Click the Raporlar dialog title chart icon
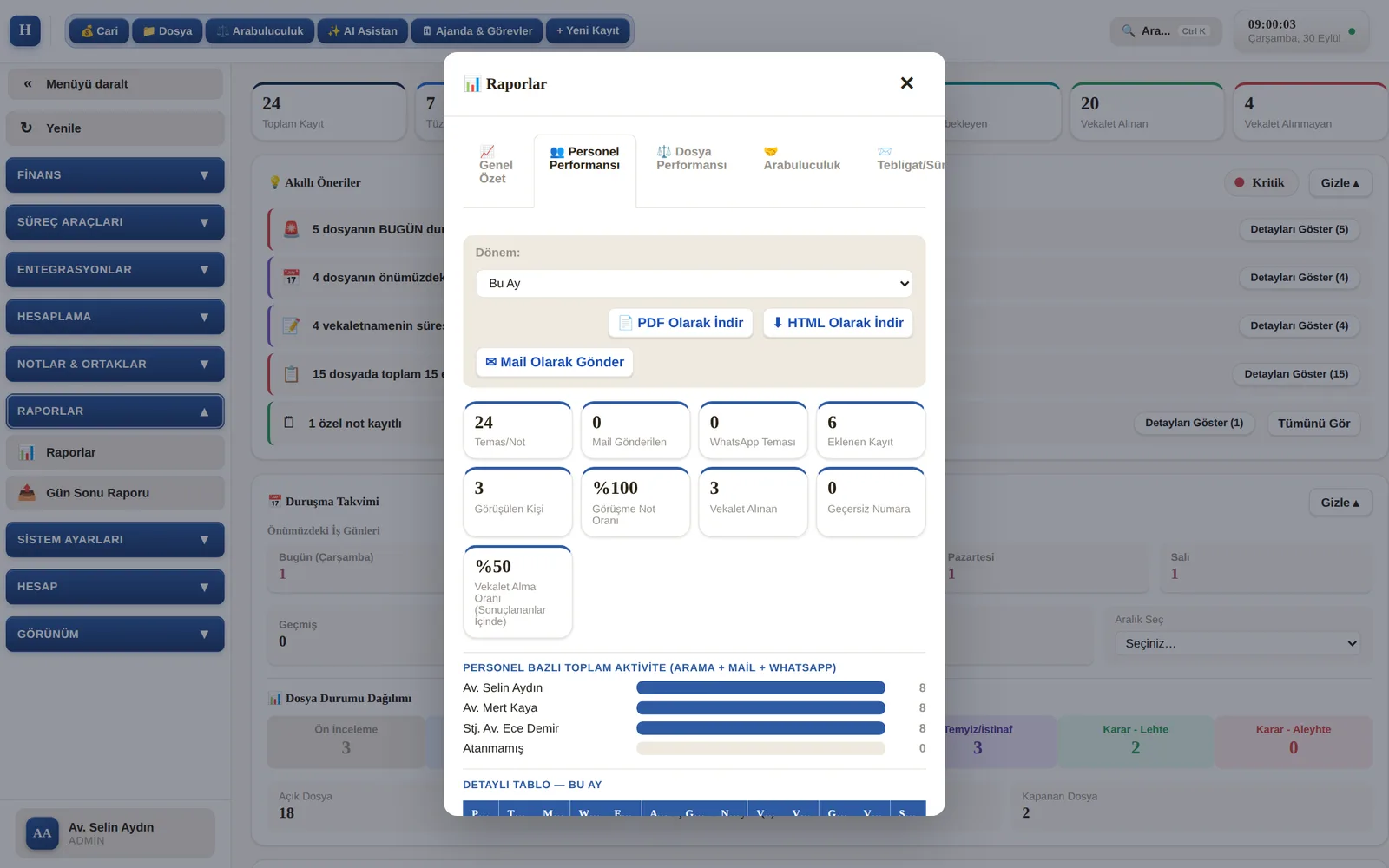 coord(471,83)
